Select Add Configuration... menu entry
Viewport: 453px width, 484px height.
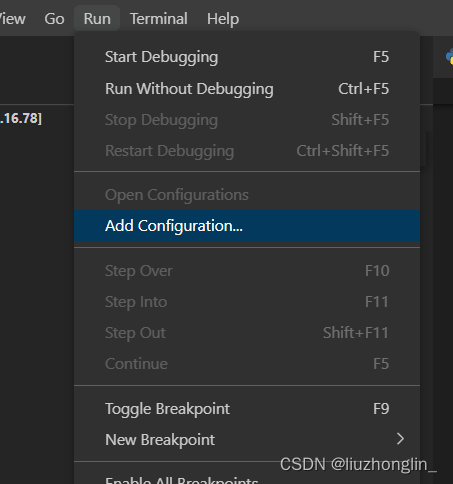[x=247, y=226]
